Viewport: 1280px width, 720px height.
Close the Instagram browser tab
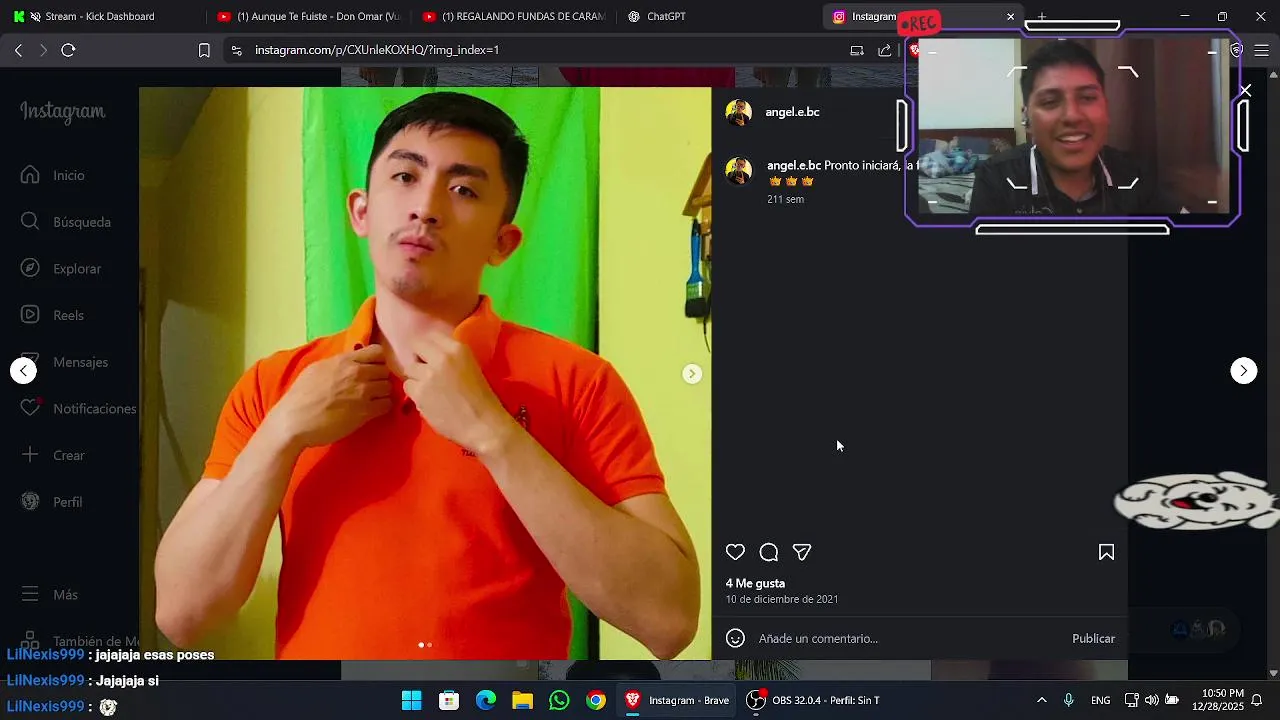pyautogui.click(x=1010, y=16)
